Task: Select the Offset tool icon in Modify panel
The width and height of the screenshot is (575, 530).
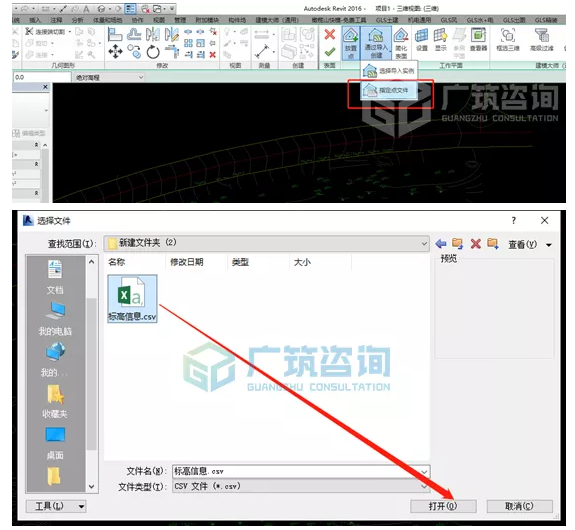Action: tap(134, 34)
